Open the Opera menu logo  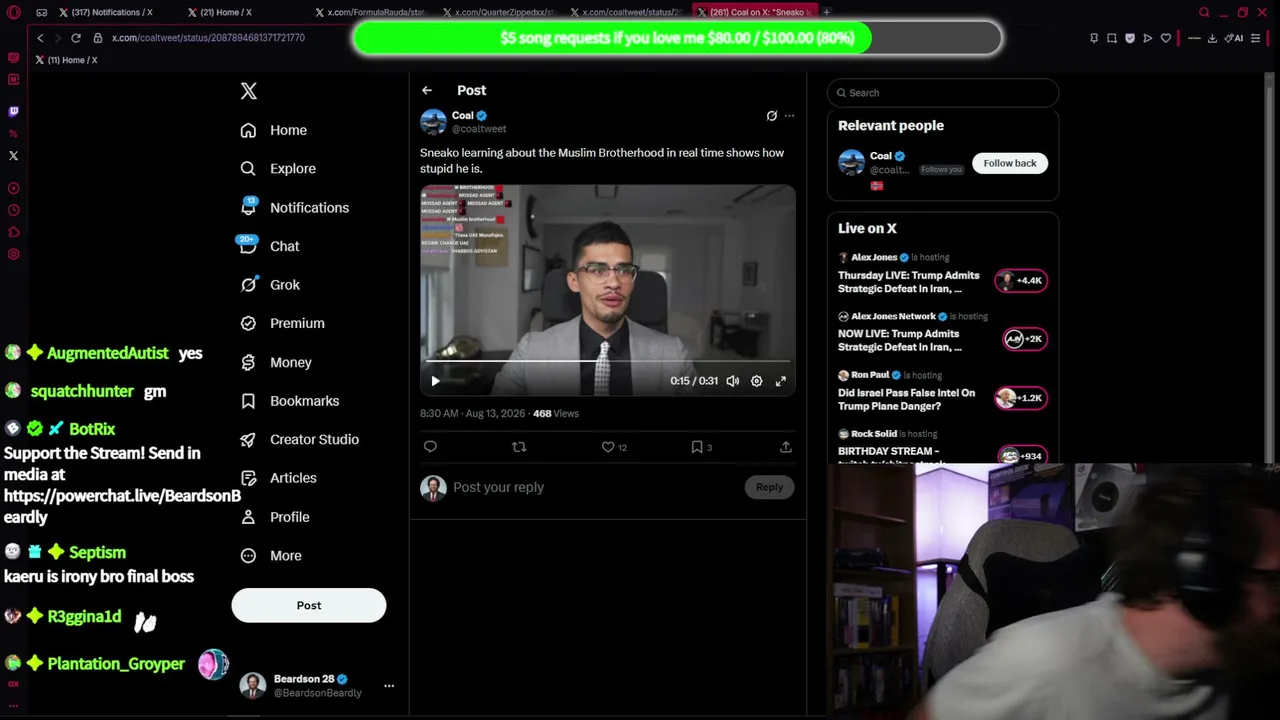pos(13,13)
